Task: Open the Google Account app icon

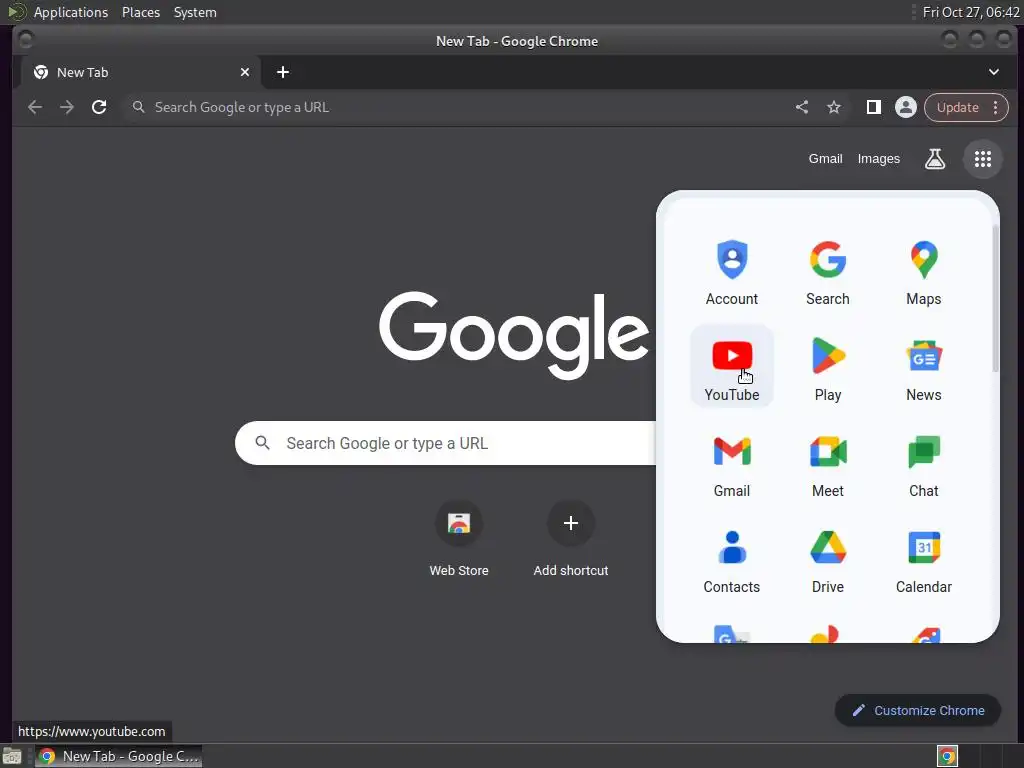Action: 731,273
